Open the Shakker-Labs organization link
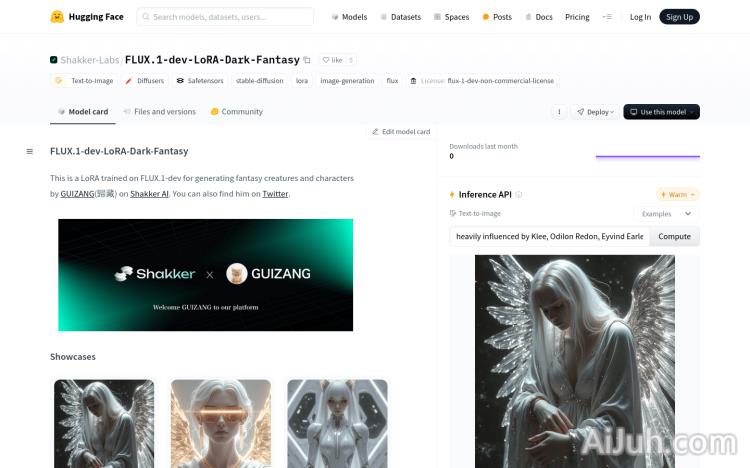Screen dimensions: 750x468 click(x=89, y=60)
